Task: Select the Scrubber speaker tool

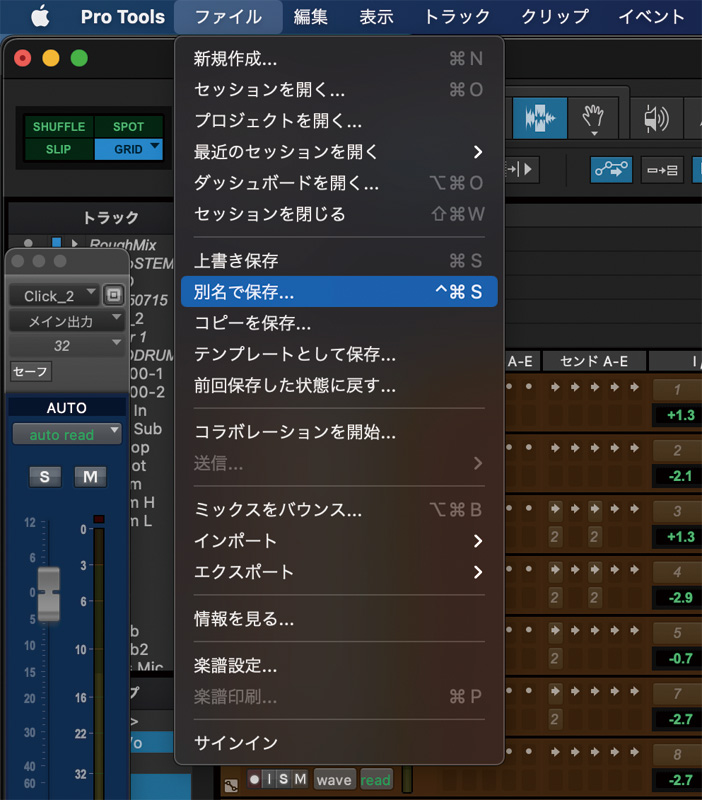Action: pyautogui.click(x=656, y=118)
